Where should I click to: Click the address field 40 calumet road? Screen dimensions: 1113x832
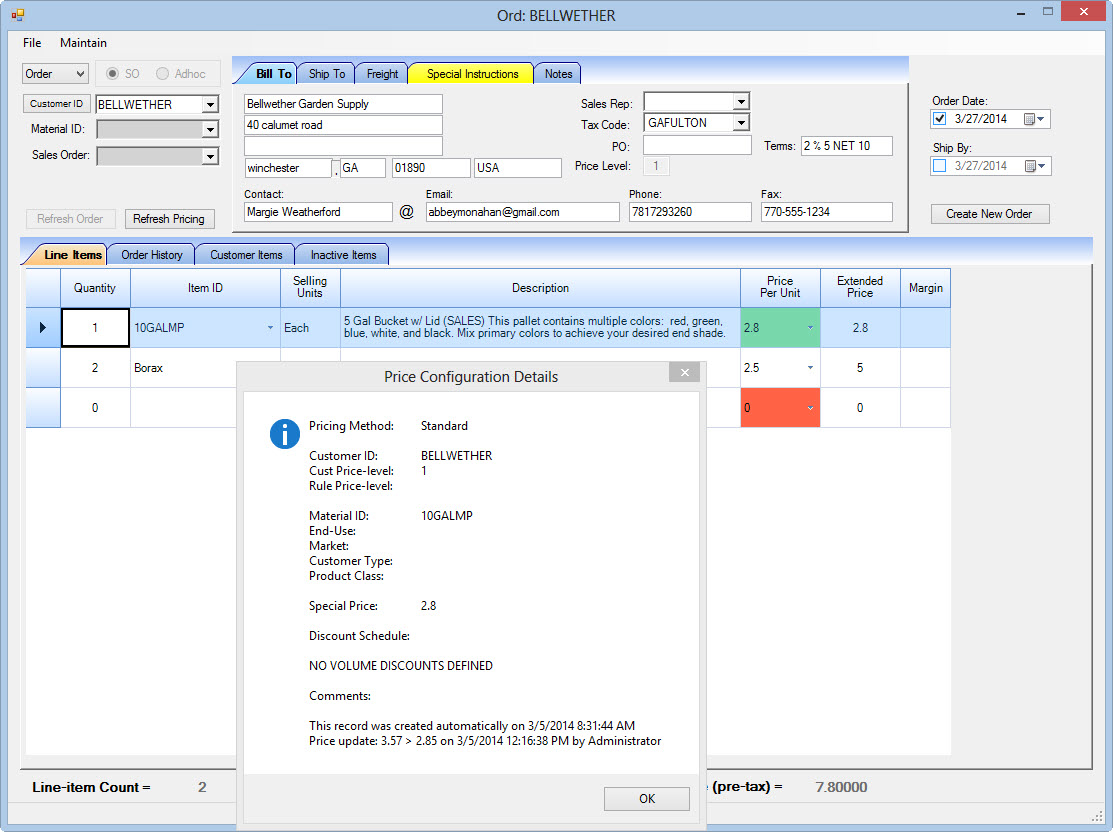[343, 125]
